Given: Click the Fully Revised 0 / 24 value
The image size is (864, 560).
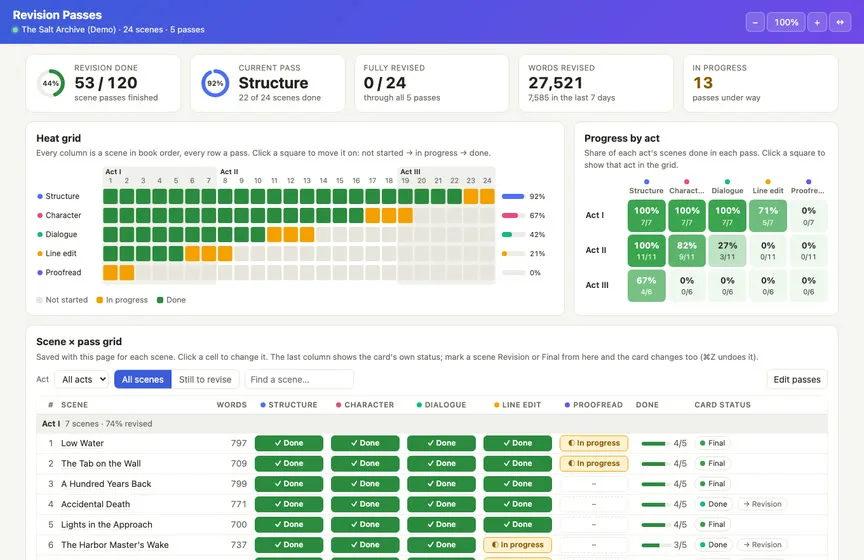Looking at the screenshot, I should 385,83.
